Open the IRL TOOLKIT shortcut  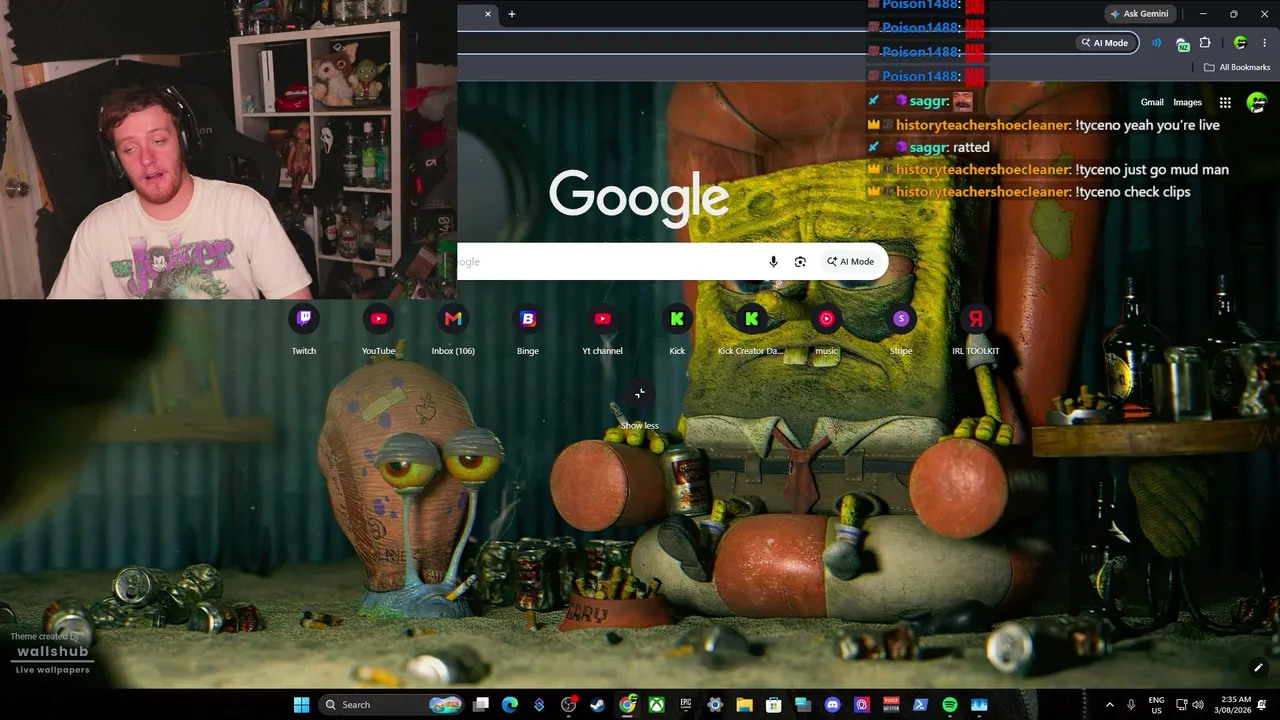point(976,330)
